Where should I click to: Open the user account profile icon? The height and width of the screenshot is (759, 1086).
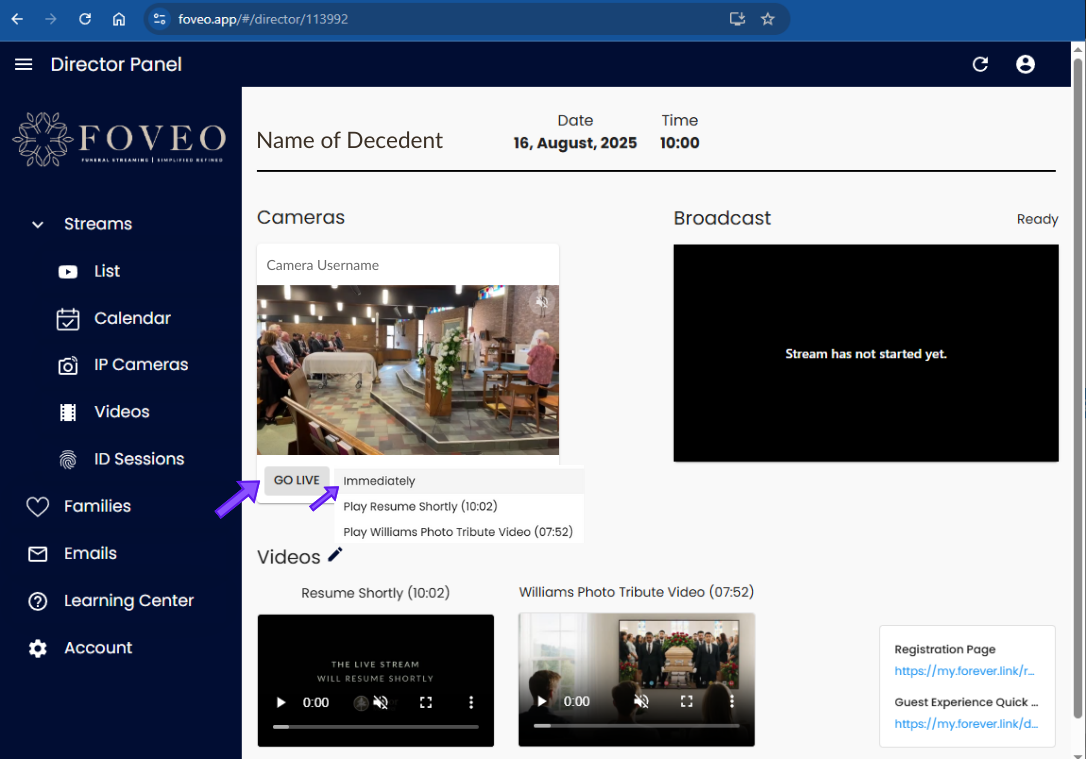(1025, 64)
